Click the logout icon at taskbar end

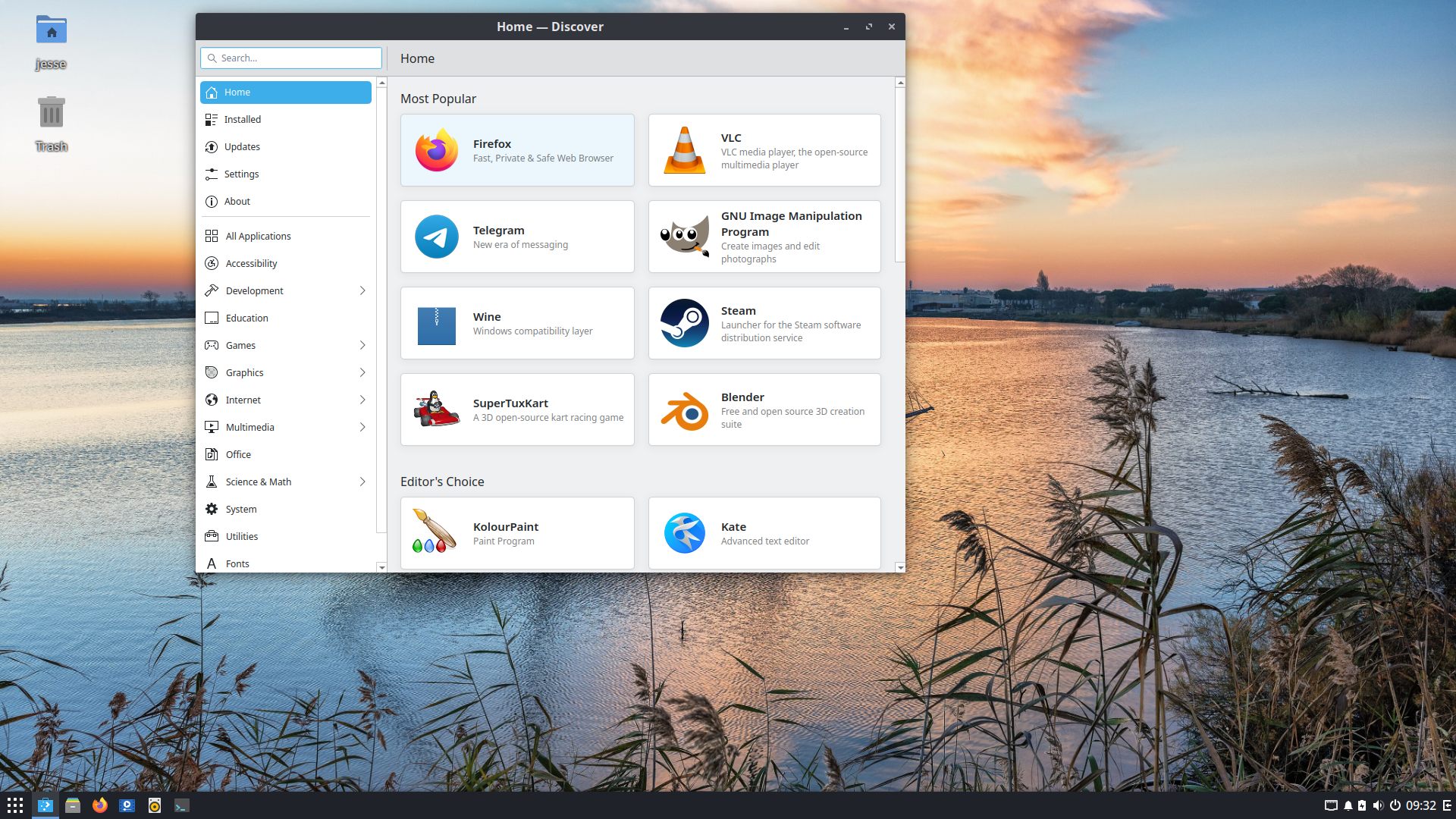point(1448,805)
